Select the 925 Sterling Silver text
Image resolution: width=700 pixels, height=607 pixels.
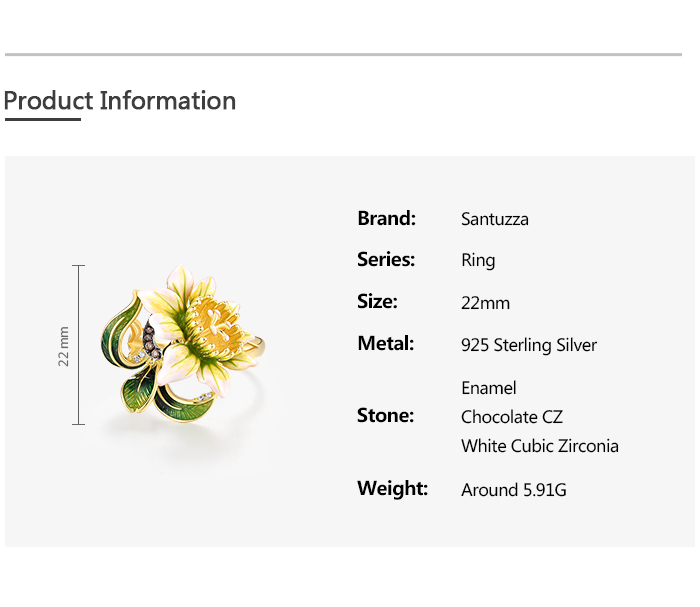pyautogui.click(x=529, y=345)
